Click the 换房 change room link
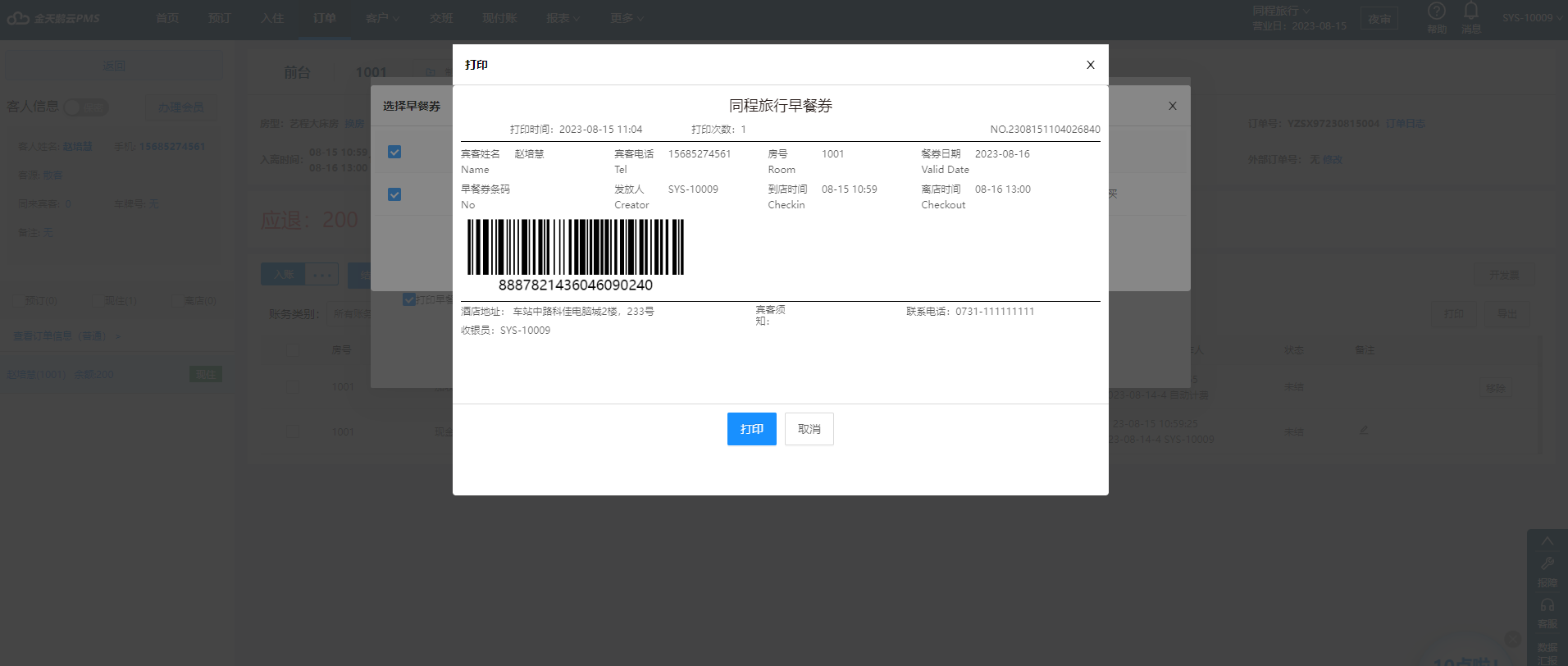 [354, 124]
